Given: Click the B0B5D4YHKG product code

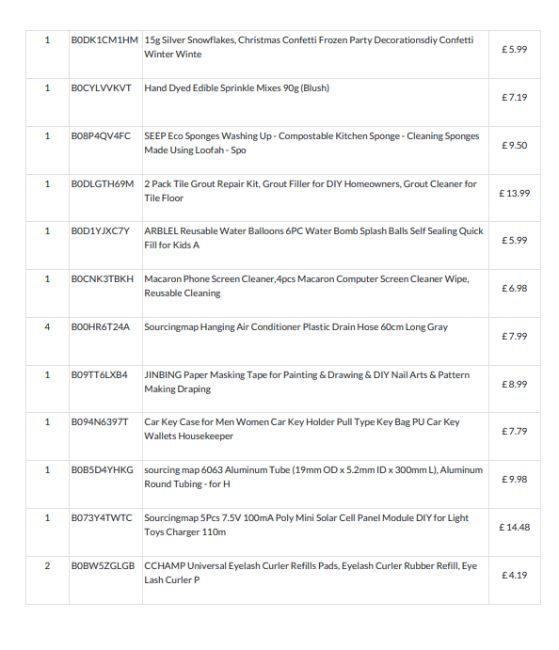Looking at the screenshot, I should tap(102, 470).
